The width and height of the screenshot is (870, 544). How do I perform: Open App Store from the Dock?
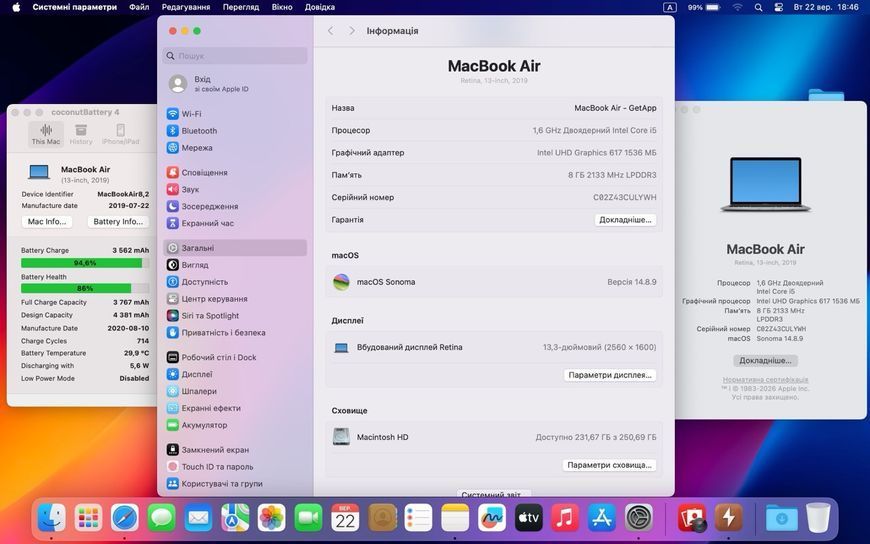601,518
